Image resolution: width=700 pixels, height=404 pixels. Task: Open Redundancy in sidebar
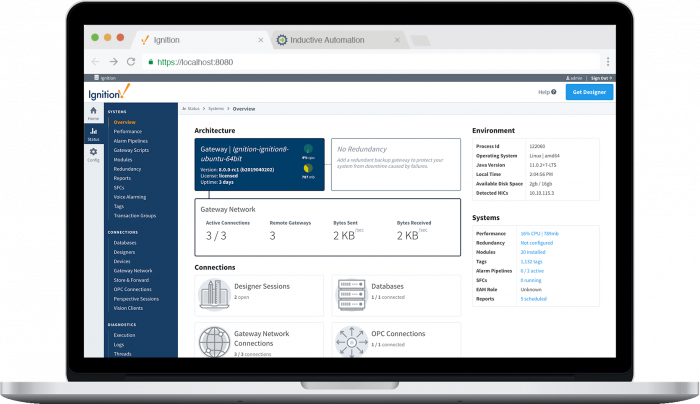pyautogui.click(x=127, y=169)
